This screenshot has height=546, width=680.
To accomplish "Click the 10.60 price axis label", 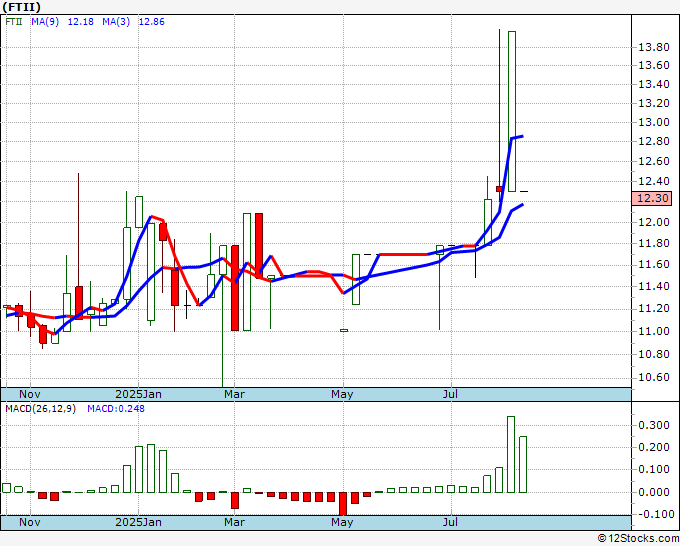I will pos(654,377).
